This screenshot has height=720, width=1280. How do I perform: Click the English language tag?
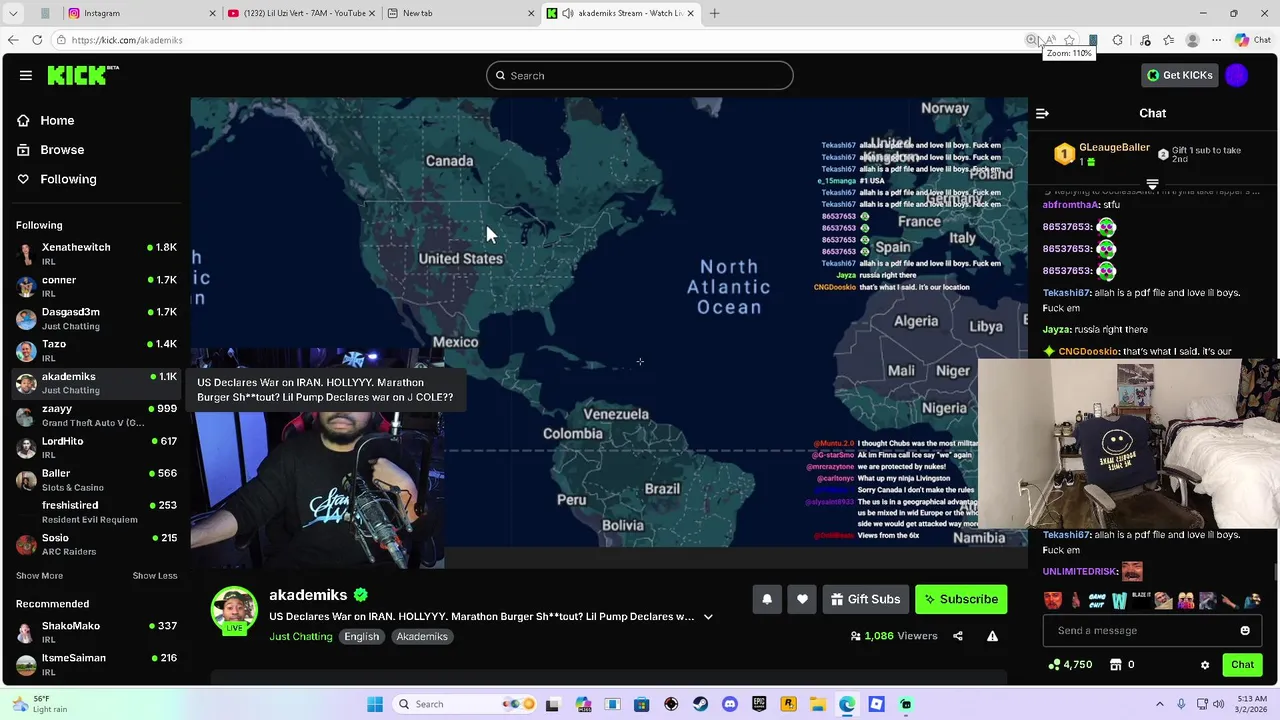362,637
